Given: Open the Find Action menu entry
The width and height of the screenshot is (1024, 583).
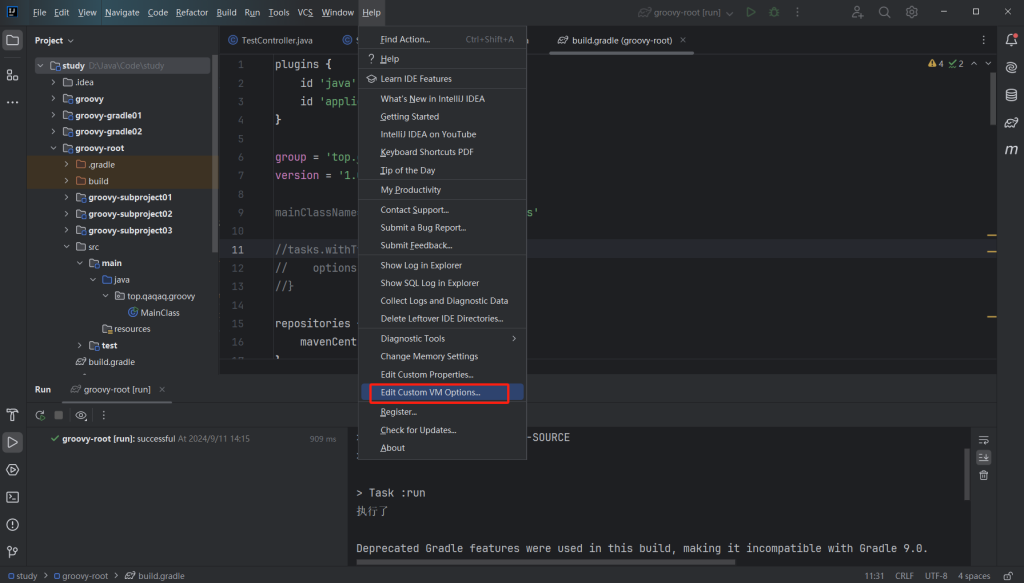Looking at the screenshot, I should tap(442, 39).
